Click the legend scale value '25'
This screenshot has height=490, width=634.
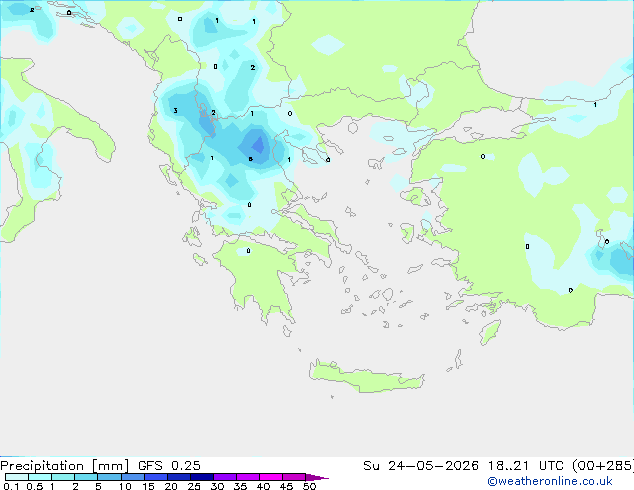coord(194,486)
